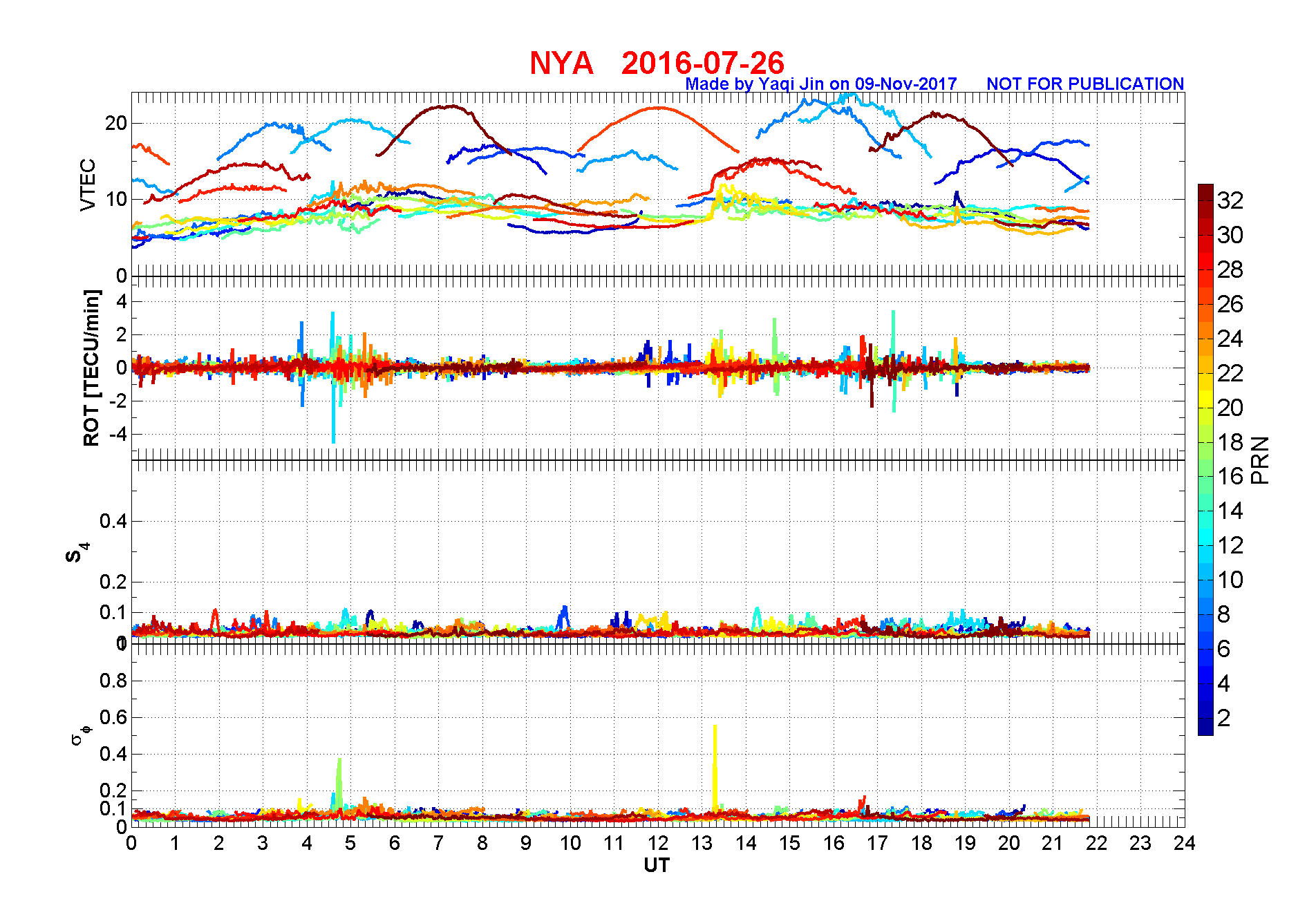Click the σφ axis tick label 0.6
The height and width of the screenshot is (919, 1316).
[x=113, y=717]
